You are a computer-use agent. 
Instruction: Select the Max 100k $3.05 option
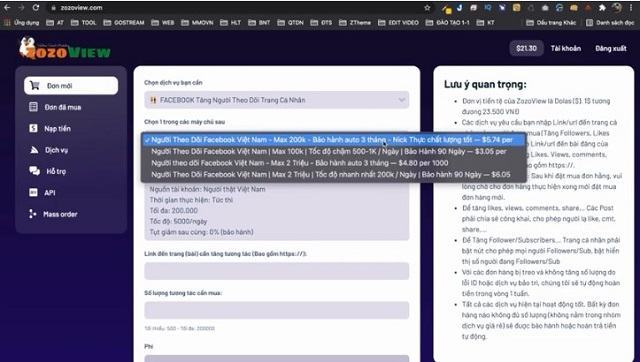[333, 151]
